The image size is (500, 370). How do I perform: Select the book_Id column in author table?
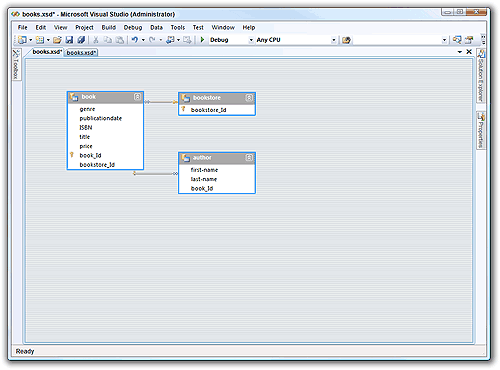[217, 188]
